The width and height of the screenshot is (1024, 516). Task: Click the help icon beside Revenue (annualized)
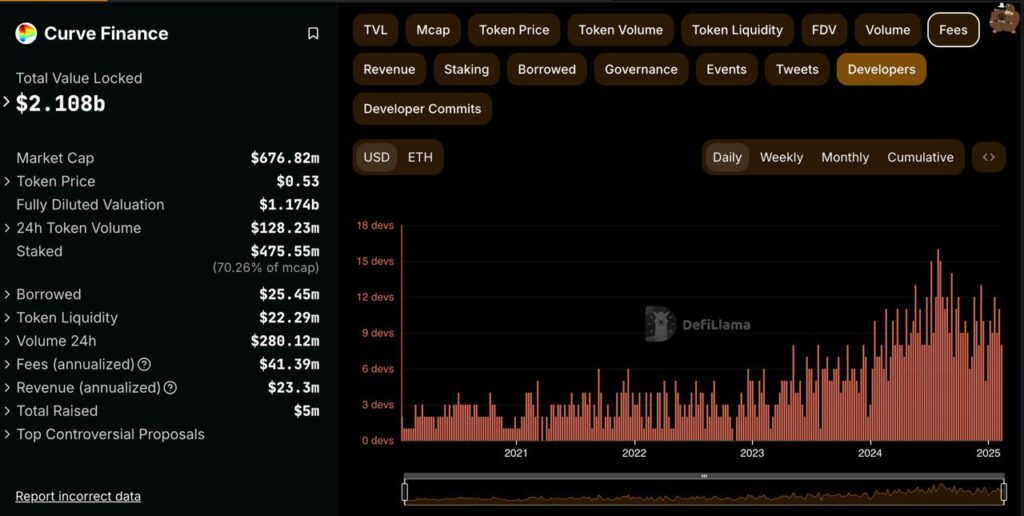click(170, 388)
